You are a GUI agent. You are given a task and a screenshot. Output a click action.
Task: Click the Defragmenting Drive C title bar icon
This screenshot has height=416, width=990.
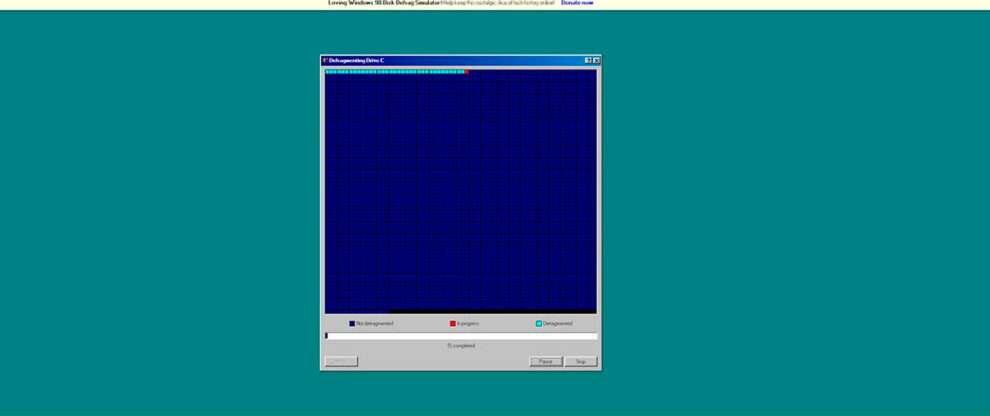(325, 61)
